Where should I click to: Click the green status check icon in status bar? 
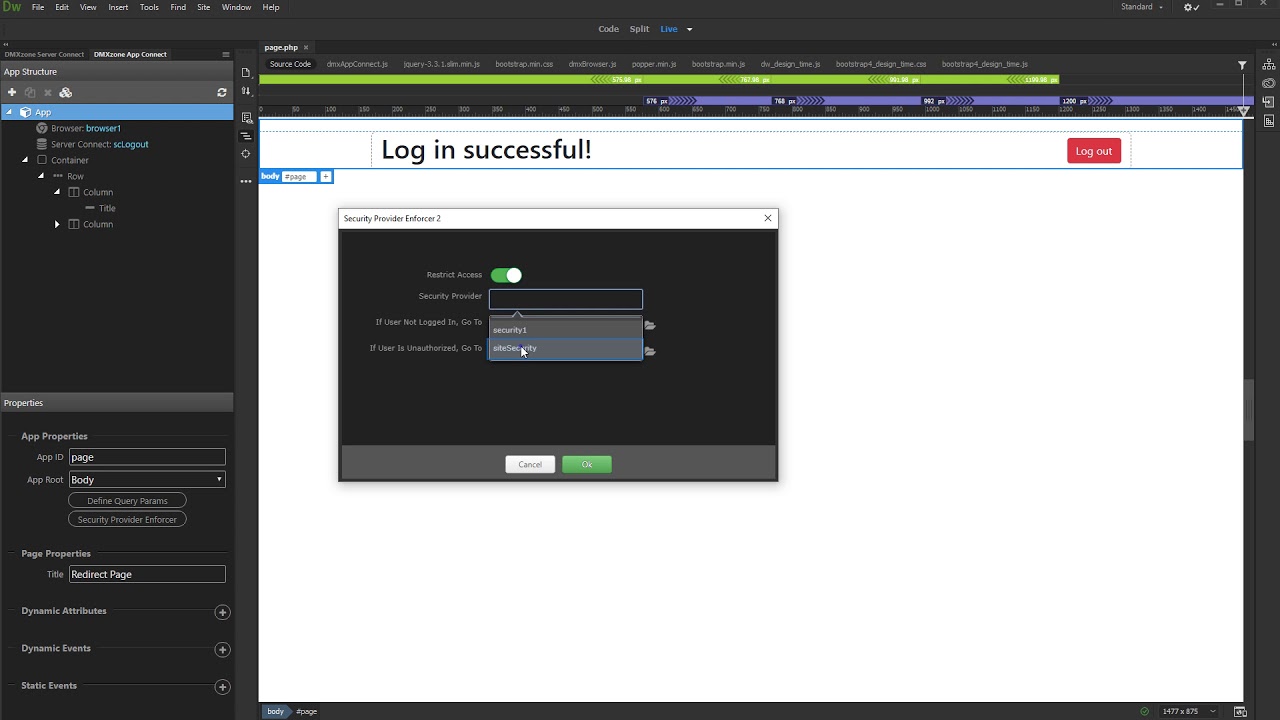pyautogui.click(x=1145, y=712)
